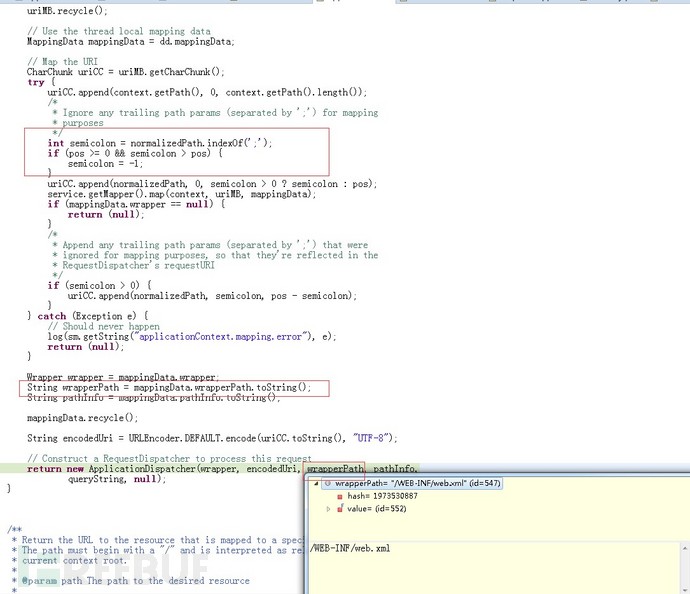
Task: Click the field icon beside value=
Action: (340, 509)
